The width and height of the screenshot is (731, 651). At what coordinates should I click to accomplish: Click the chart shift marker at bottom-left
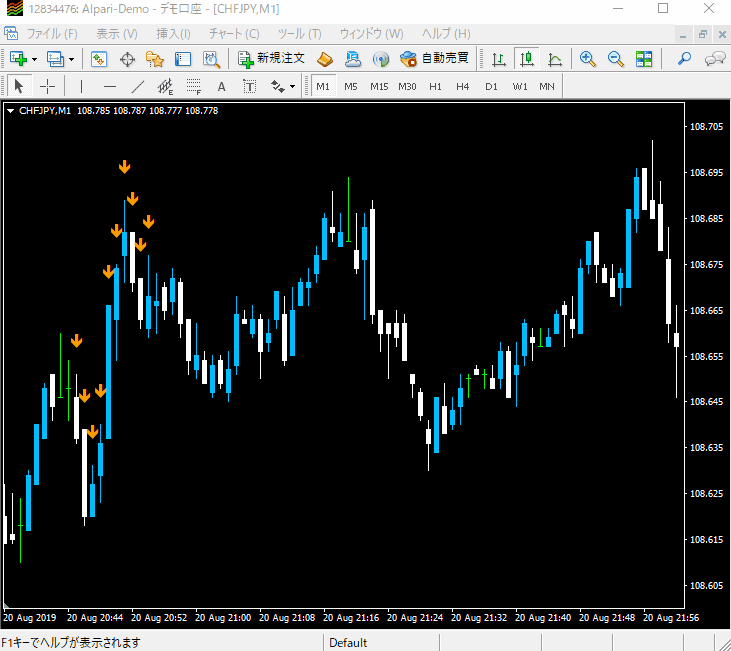tap(6, 606)
